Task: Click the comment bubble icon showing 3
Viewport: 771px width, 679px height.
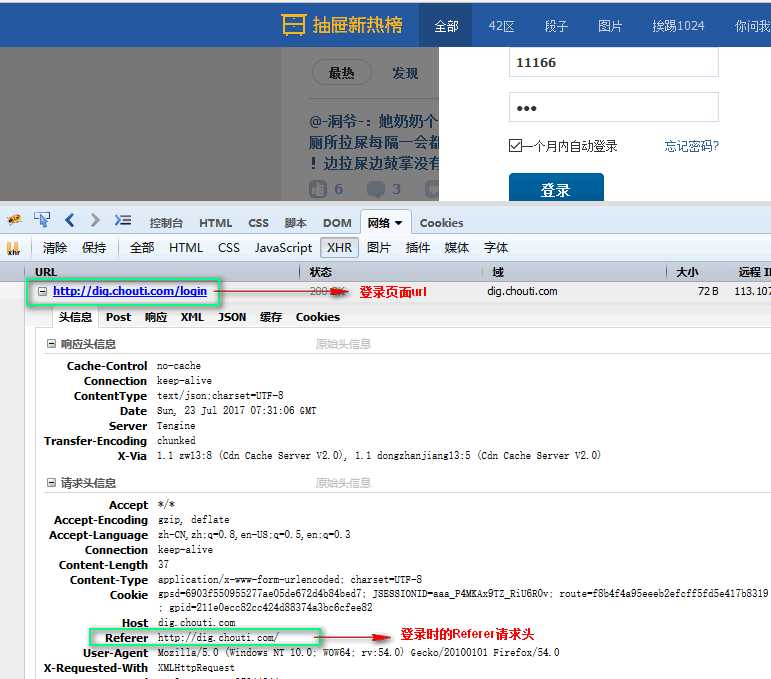Action: pyautogui.click(x=376, y=189)
